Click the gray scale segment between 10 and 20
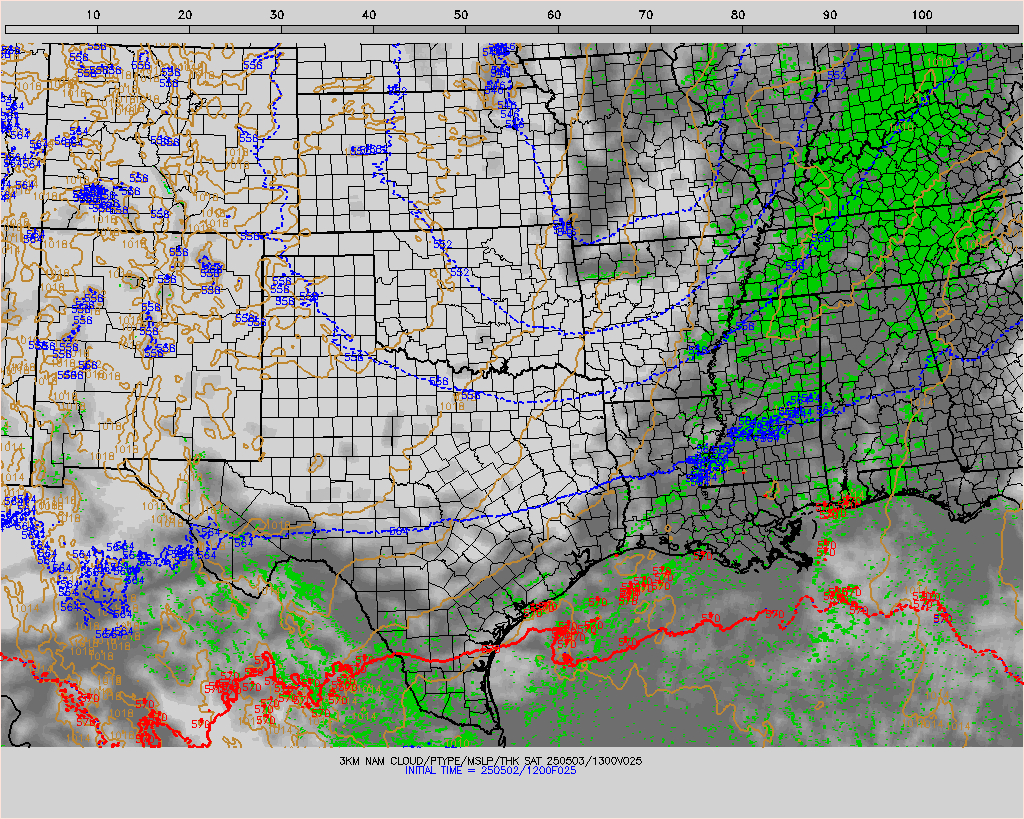The image size is (1024, 819). click(144, 29)
